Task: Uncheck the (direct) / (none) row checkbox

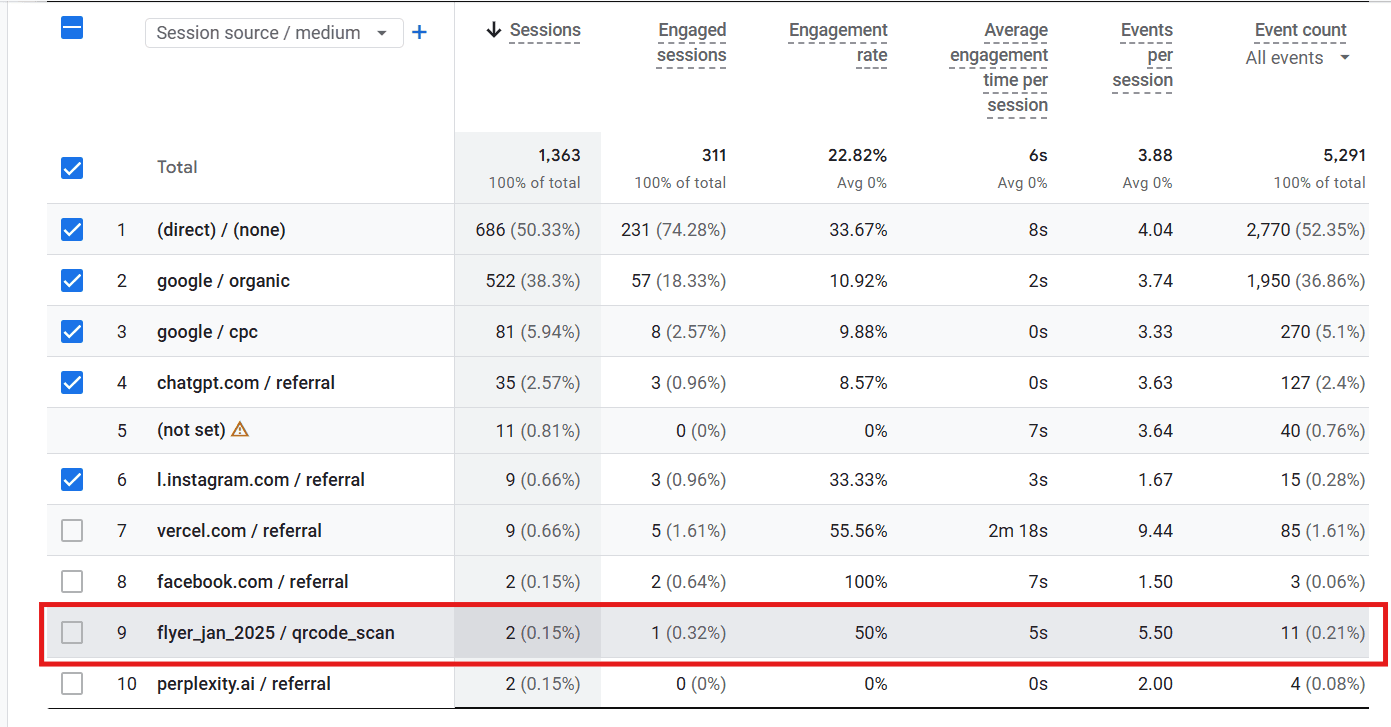Action: point(72,230)
